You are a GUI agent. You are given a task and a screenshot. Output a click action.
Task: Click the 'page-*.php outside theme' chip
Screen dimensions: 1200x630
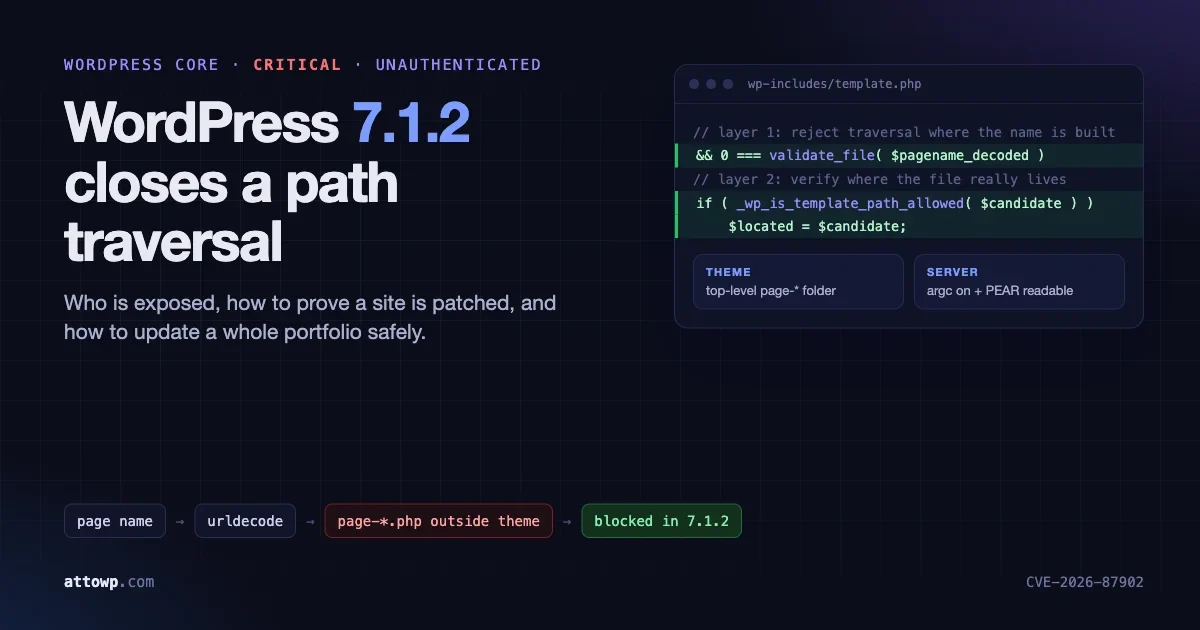point(439,521)
